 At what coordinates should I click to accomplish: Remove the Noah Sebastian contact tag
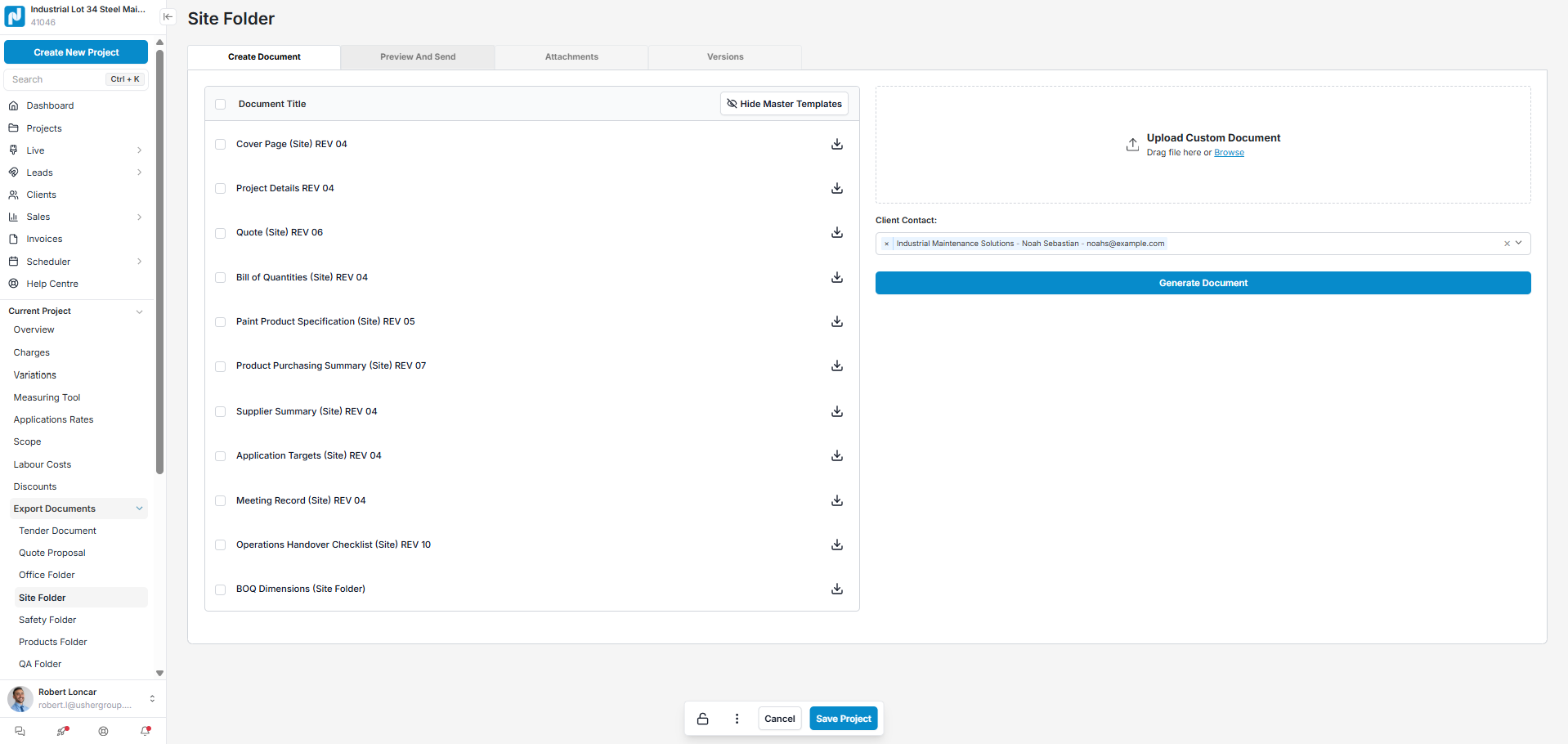coord(886,244)
